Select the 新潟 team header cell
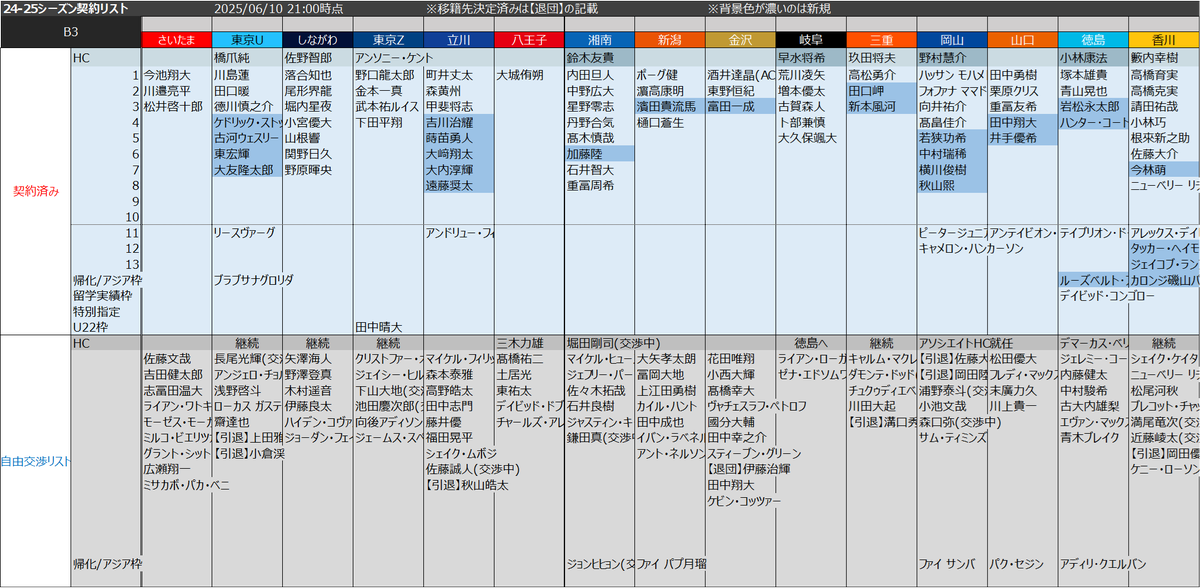1200x588 pixels. click(x=670, y=40)
